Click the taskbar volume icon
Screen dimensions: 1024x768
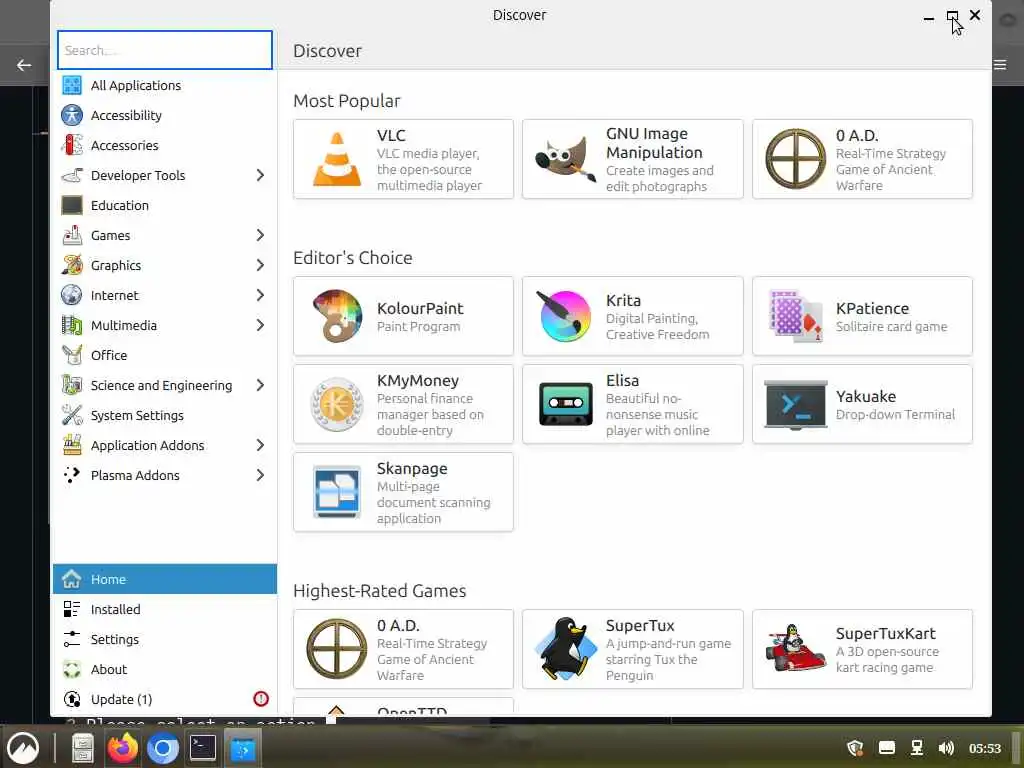point(946,748)
